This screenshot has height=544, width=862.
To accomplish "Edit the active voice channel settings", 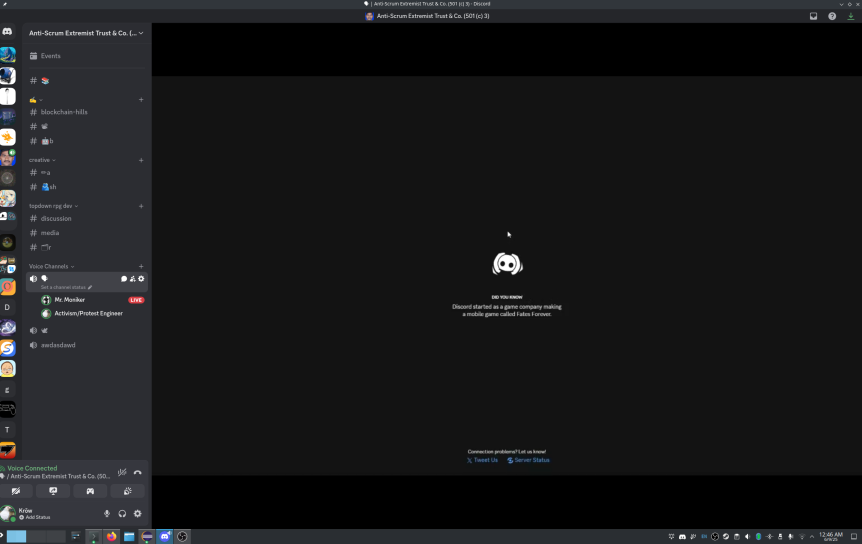I will click(x=141, y=279).
